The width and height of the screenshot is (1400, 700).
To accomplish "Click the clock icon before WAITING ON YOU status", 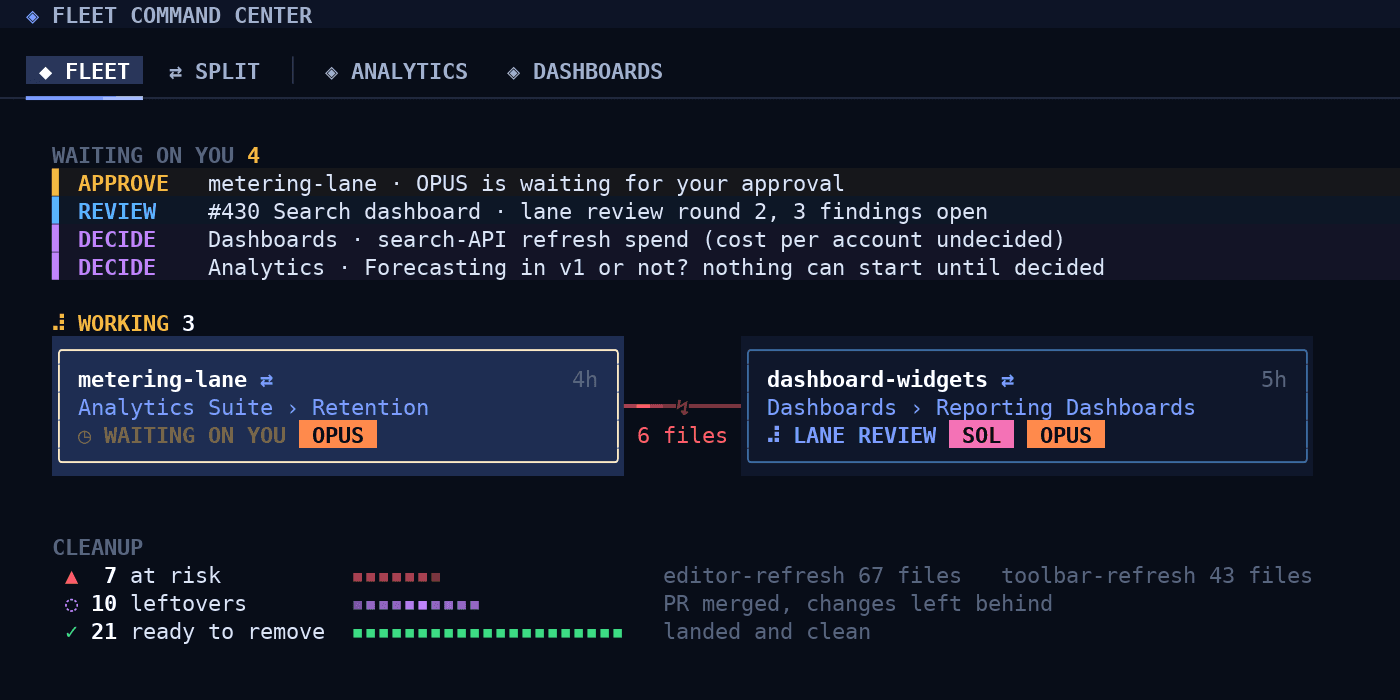I will pos(85,436).
